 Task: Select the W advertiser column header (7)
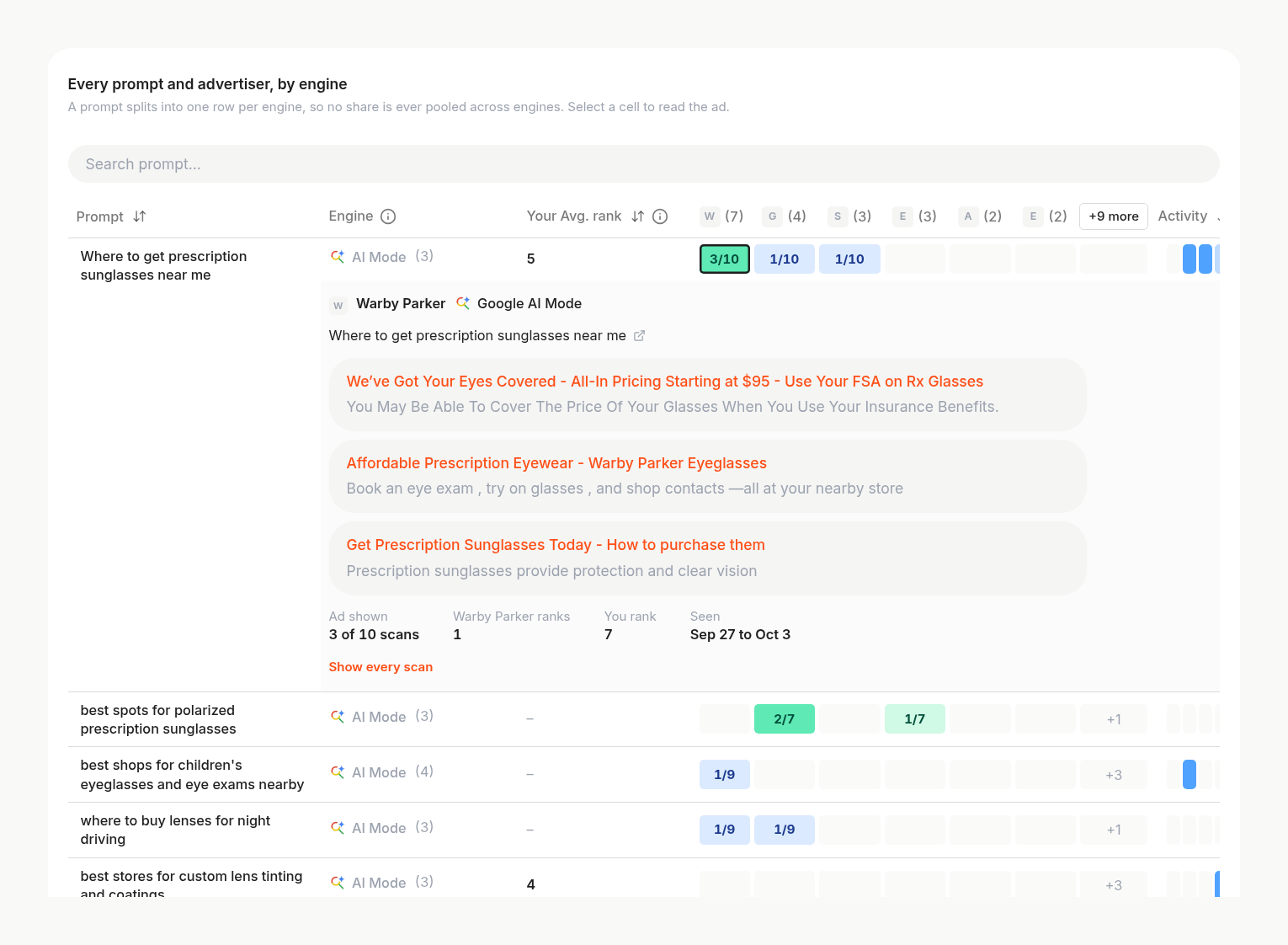click(722, 216)
